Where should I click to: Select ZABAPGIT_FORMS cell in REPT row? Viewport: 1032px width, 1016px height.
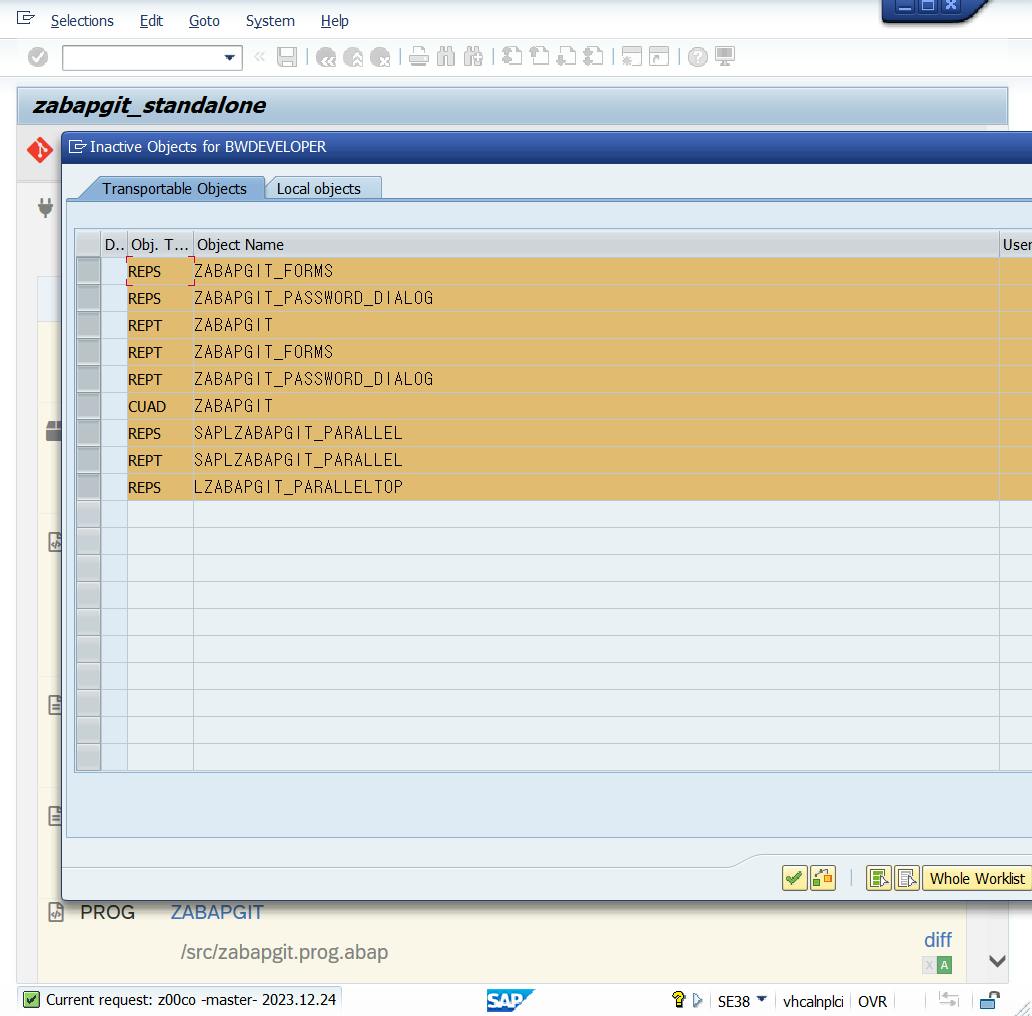(596, 352)
